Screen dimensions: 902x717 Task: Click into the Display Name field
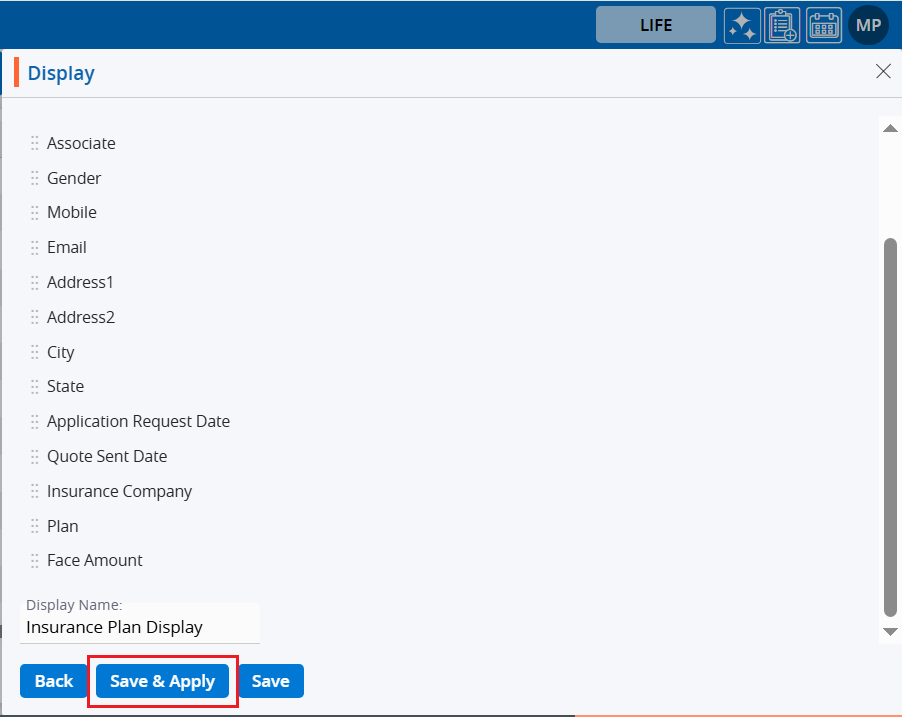pyautogui.click(x=140, y=627)
